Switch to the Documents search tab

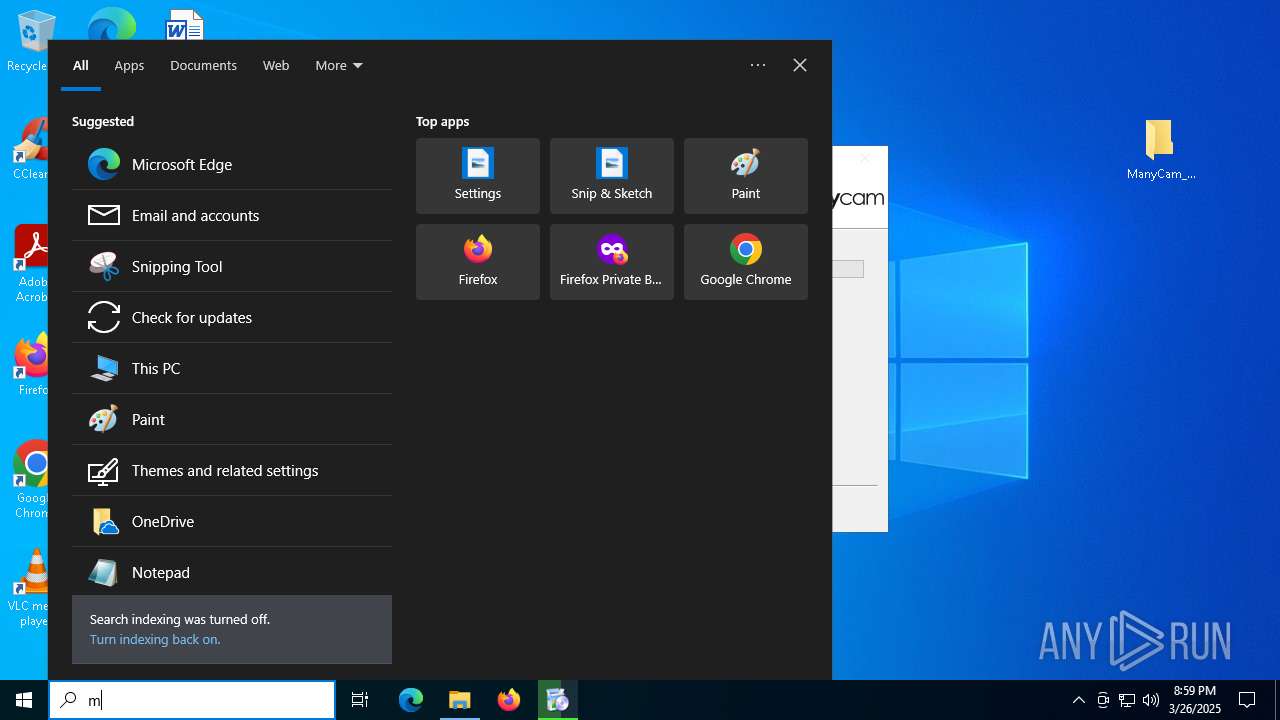click(x=203, y=65)
